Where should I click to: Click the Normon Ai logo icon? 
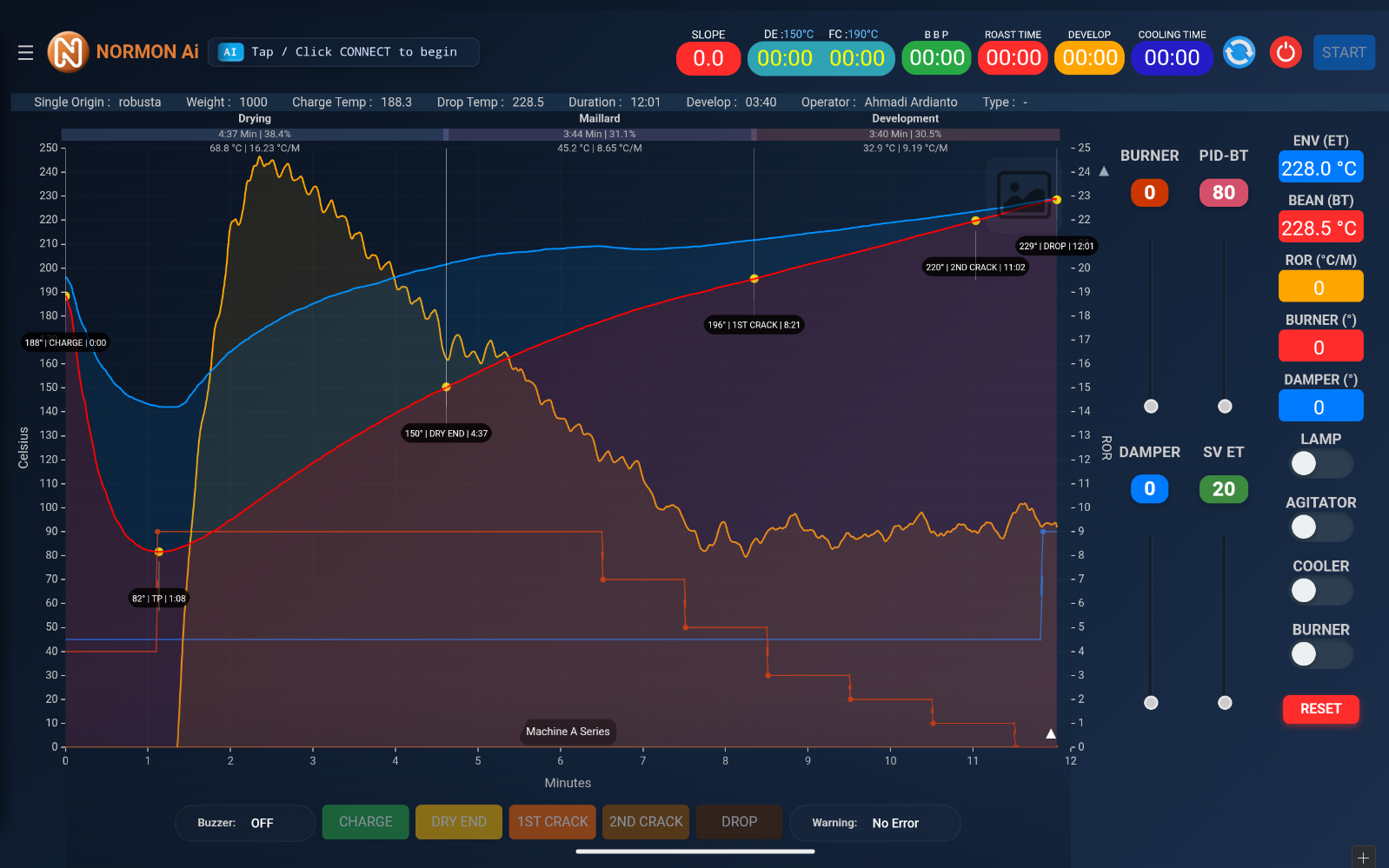pos(68,52)
